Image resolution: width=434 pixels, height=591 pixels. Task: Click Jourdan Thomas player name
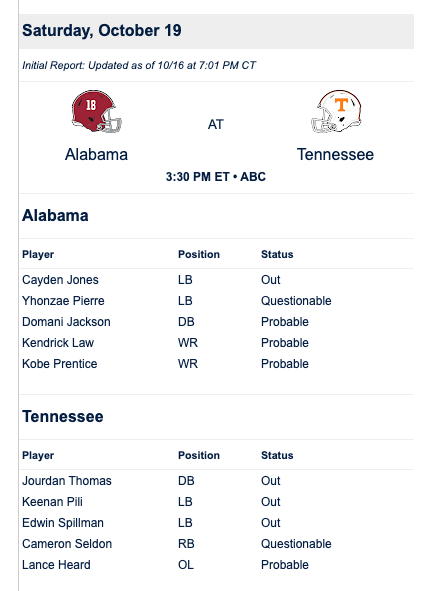(x=67, y=481)
